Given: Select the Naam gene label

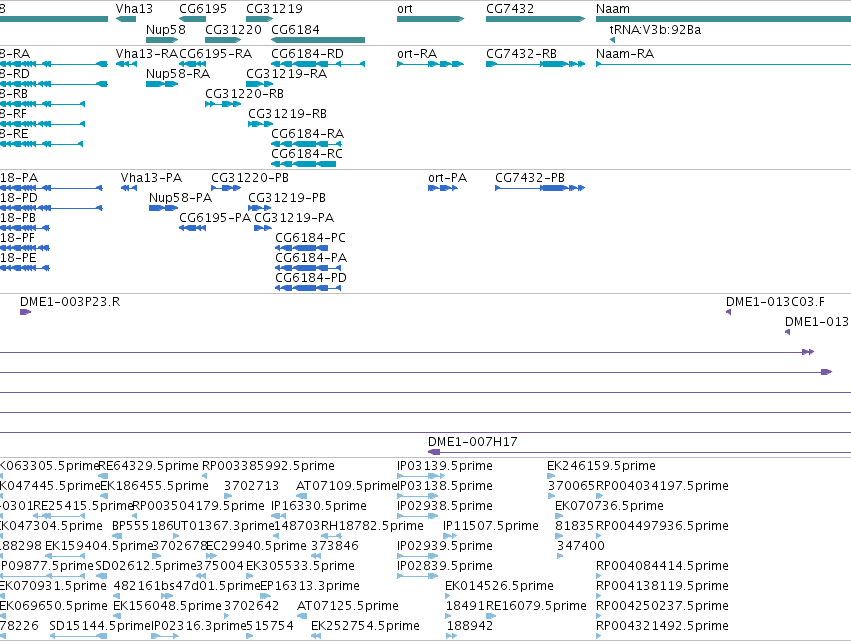Looking at the screenshot, I should 613,9.
